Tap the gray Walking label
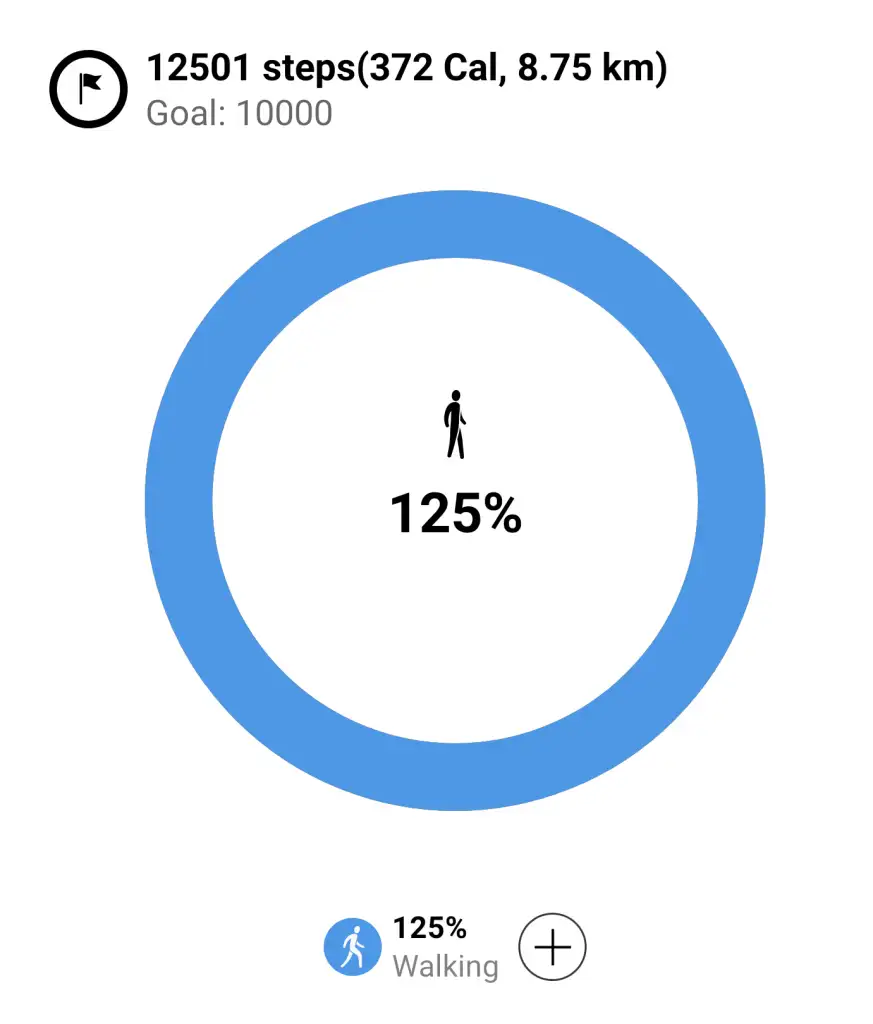 point(444,966)
